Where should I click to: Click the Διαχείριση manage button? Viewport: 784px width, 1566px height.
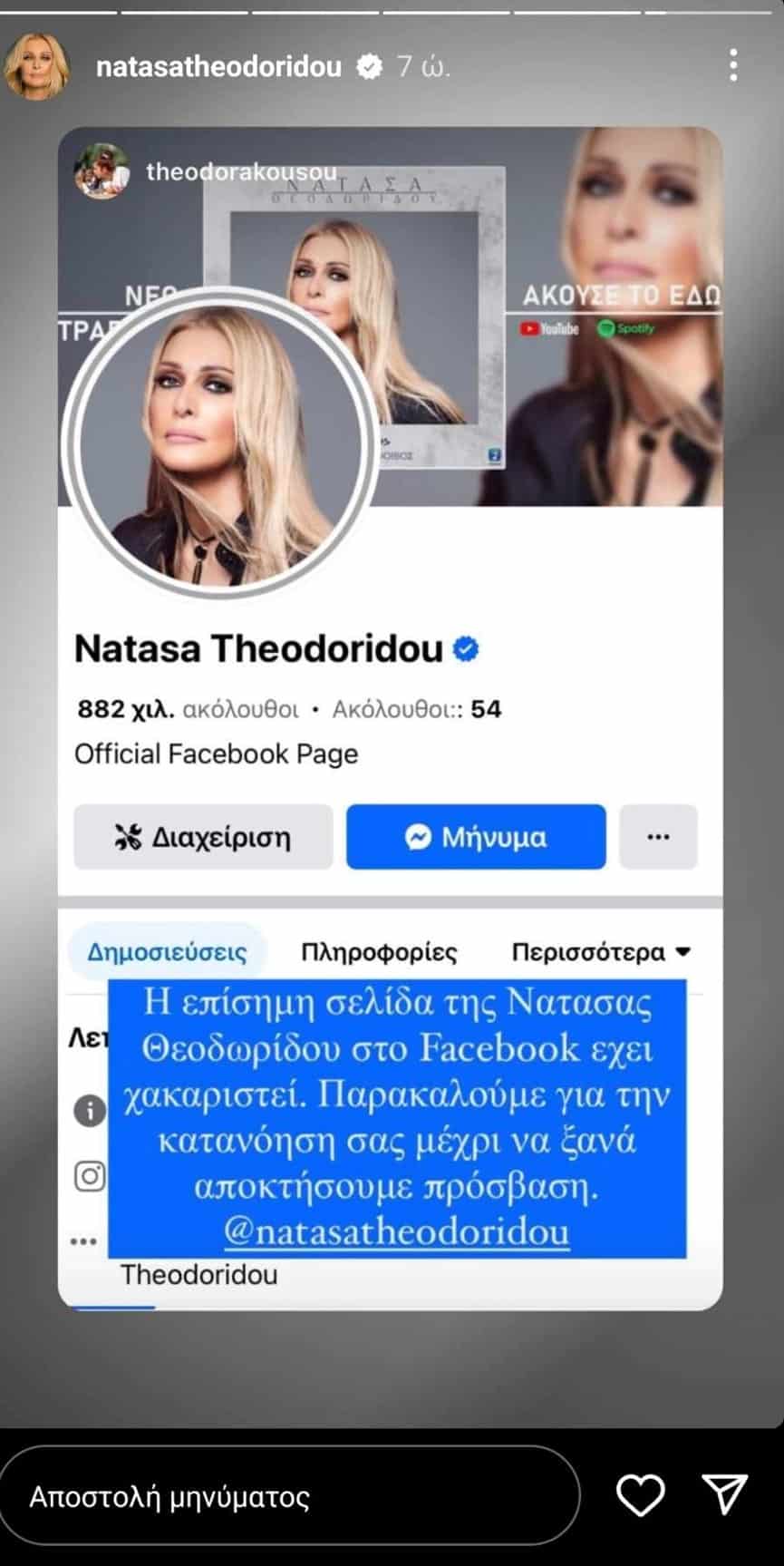[203, 836]
